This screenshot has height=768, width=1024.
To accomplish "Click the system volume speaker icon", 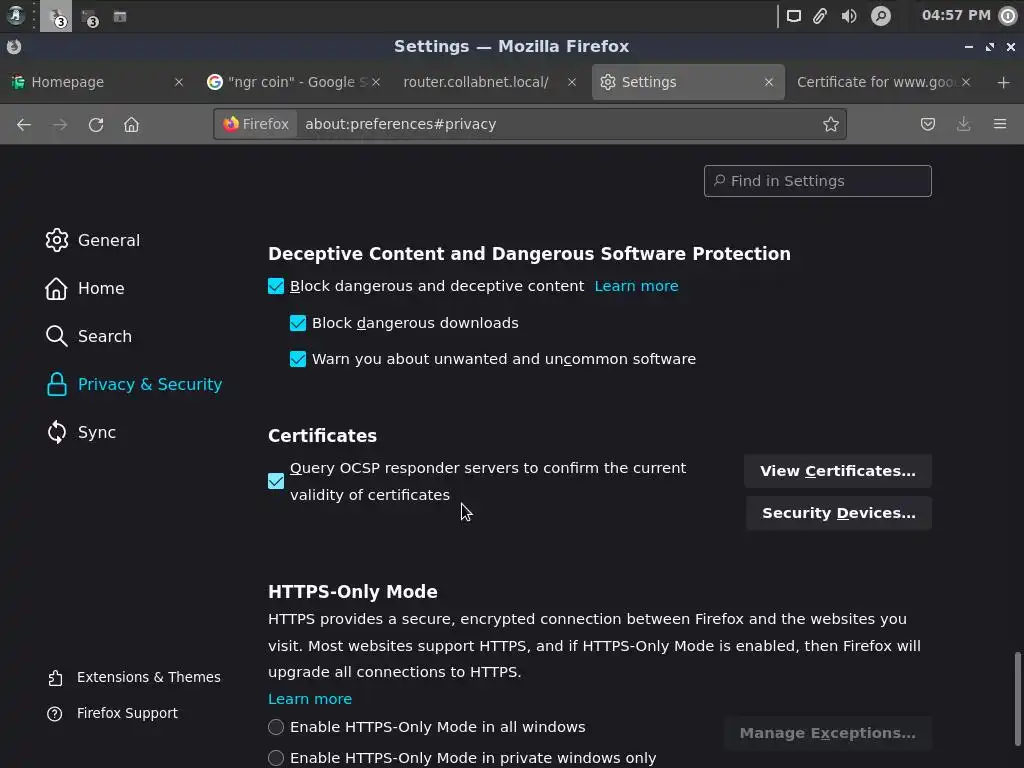I will pos(849,16).
